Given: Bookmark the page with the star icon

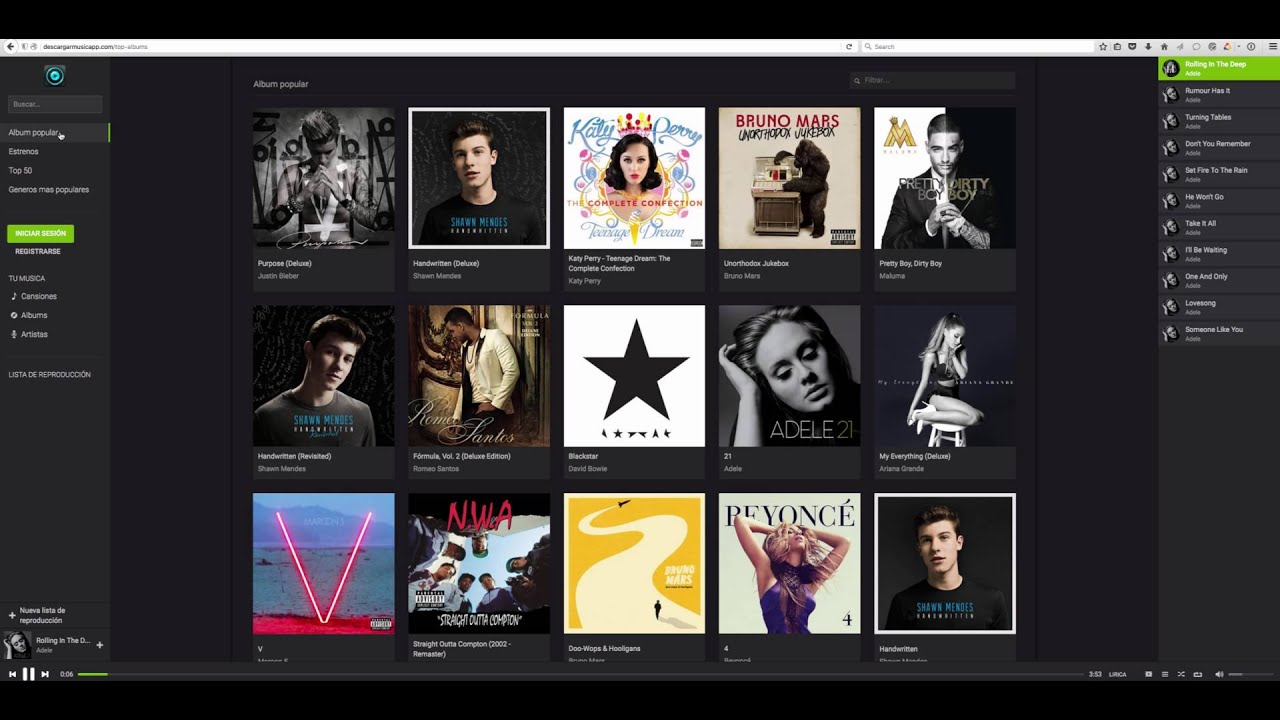Looking at the screenshot, I should point(1103,47).
